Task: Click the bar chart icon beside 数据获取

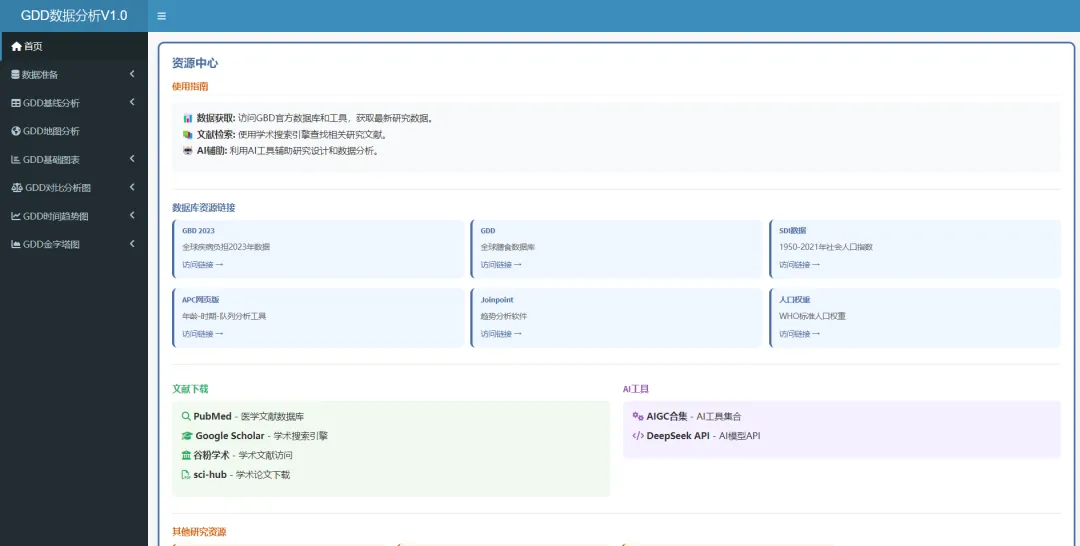Action: point(188,118)
